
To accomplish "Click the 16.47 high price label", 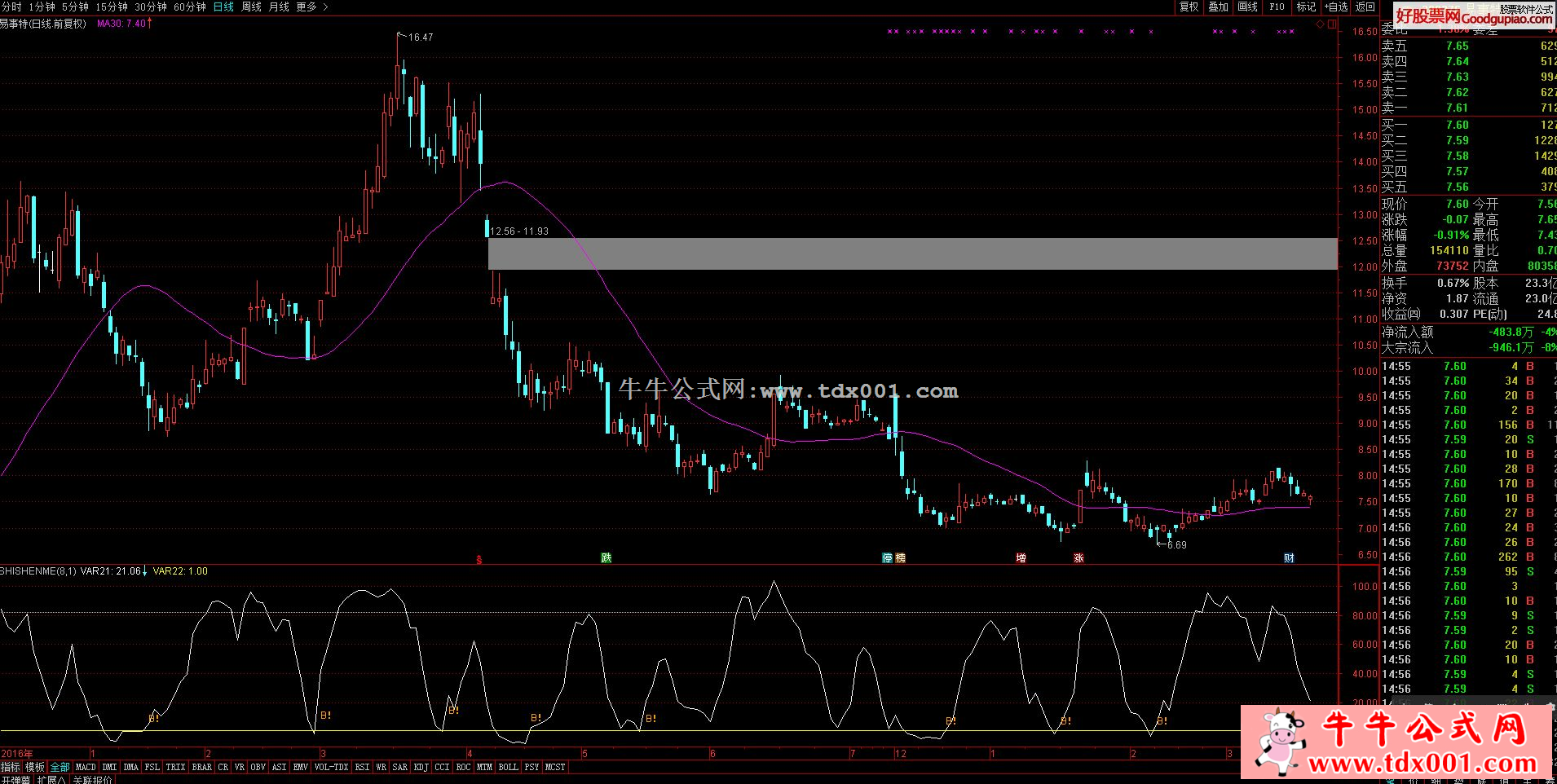I will (421, 37).
